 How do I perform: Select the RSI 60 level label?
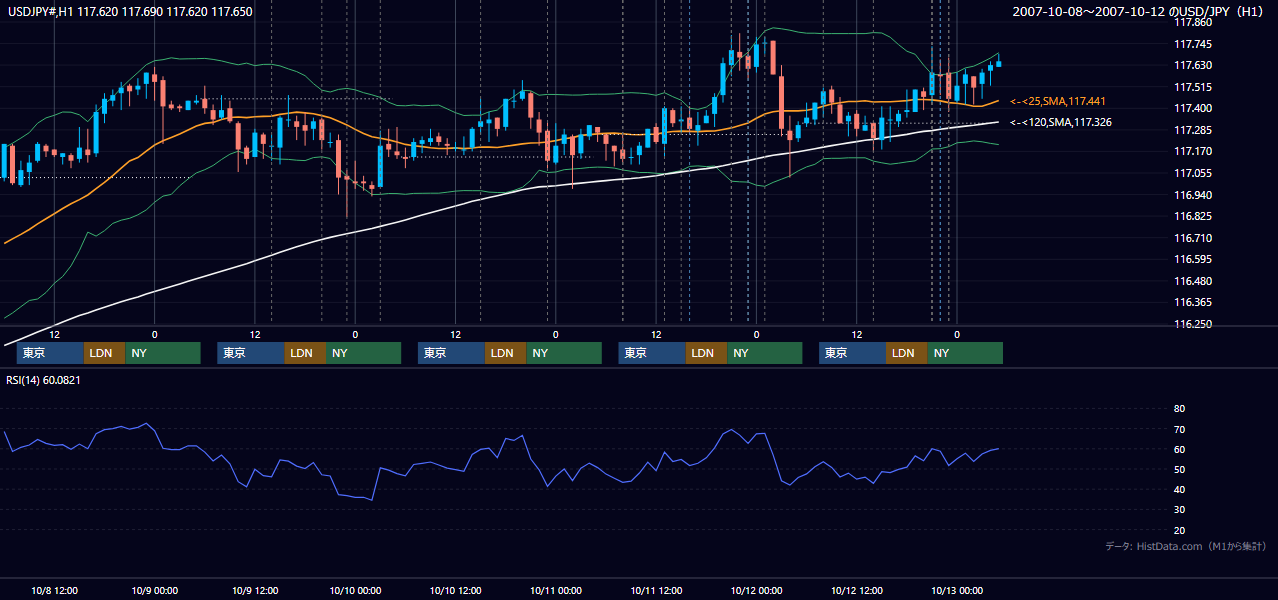coord(1179,449)
